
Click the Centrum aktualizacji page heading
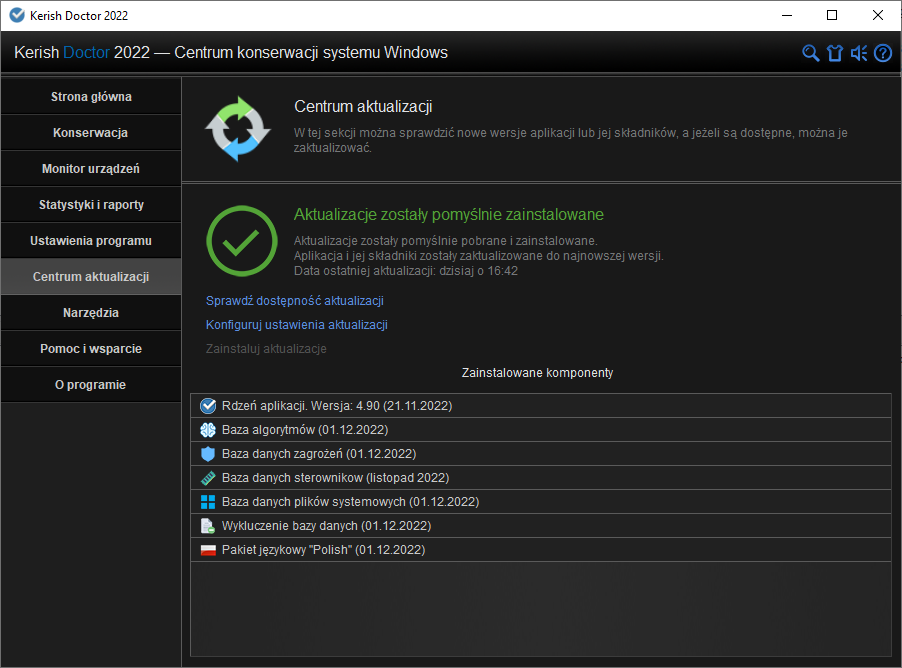(x=363, y=106)
